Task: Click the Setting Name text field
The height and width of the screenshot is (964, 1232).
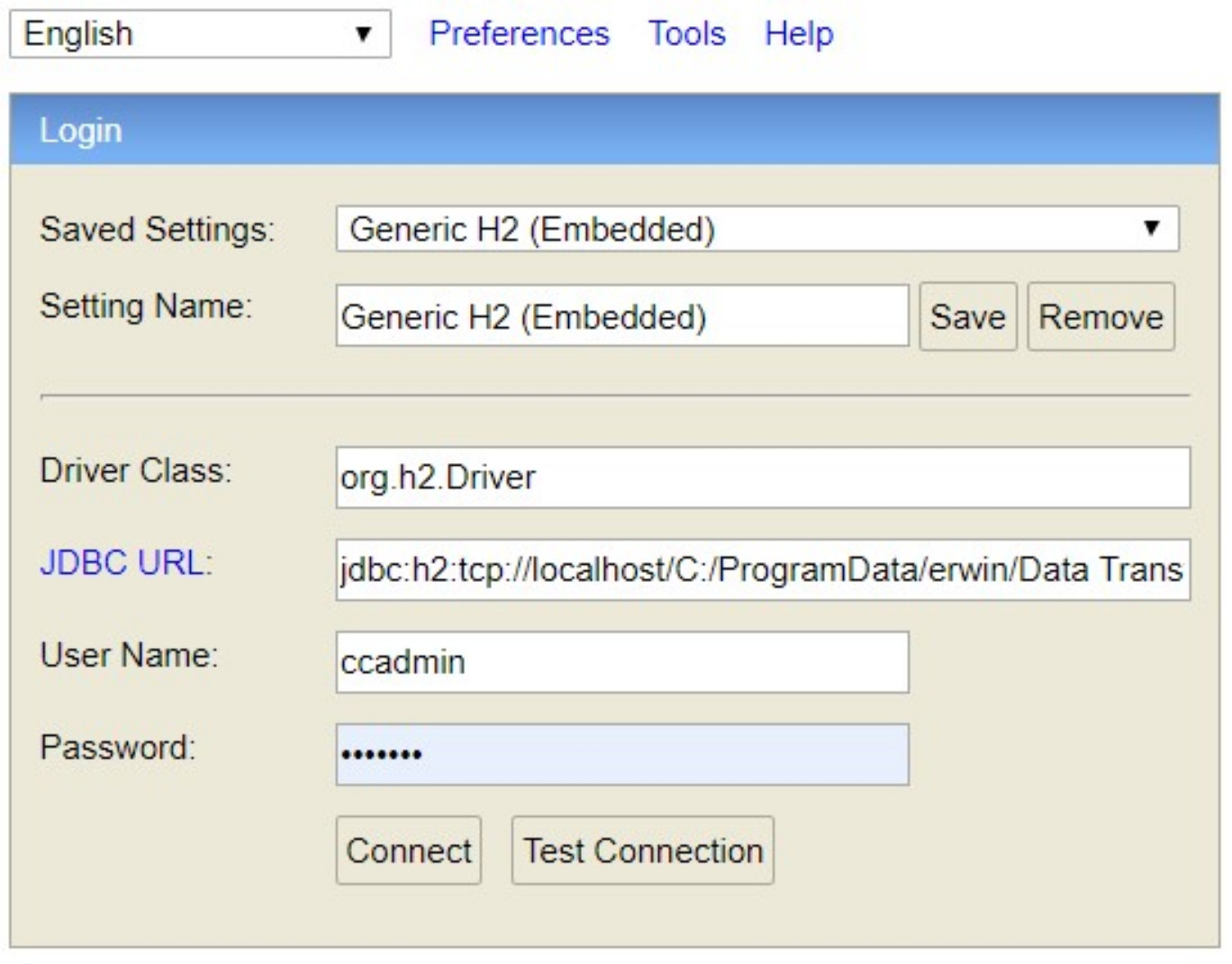Action: [621, 316]
